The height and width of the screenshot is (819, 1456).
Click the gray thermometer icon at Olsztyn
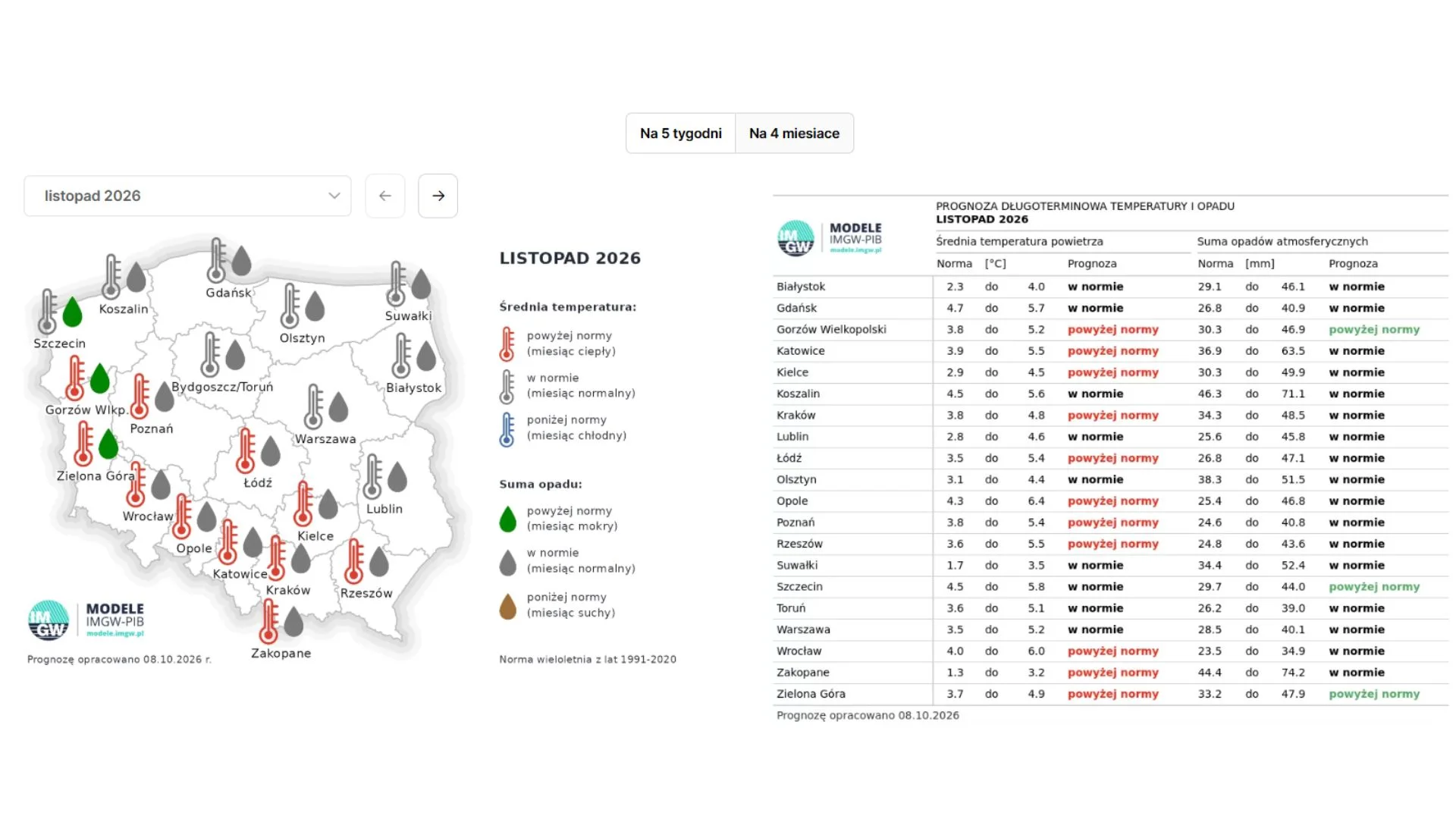(290, 306)
